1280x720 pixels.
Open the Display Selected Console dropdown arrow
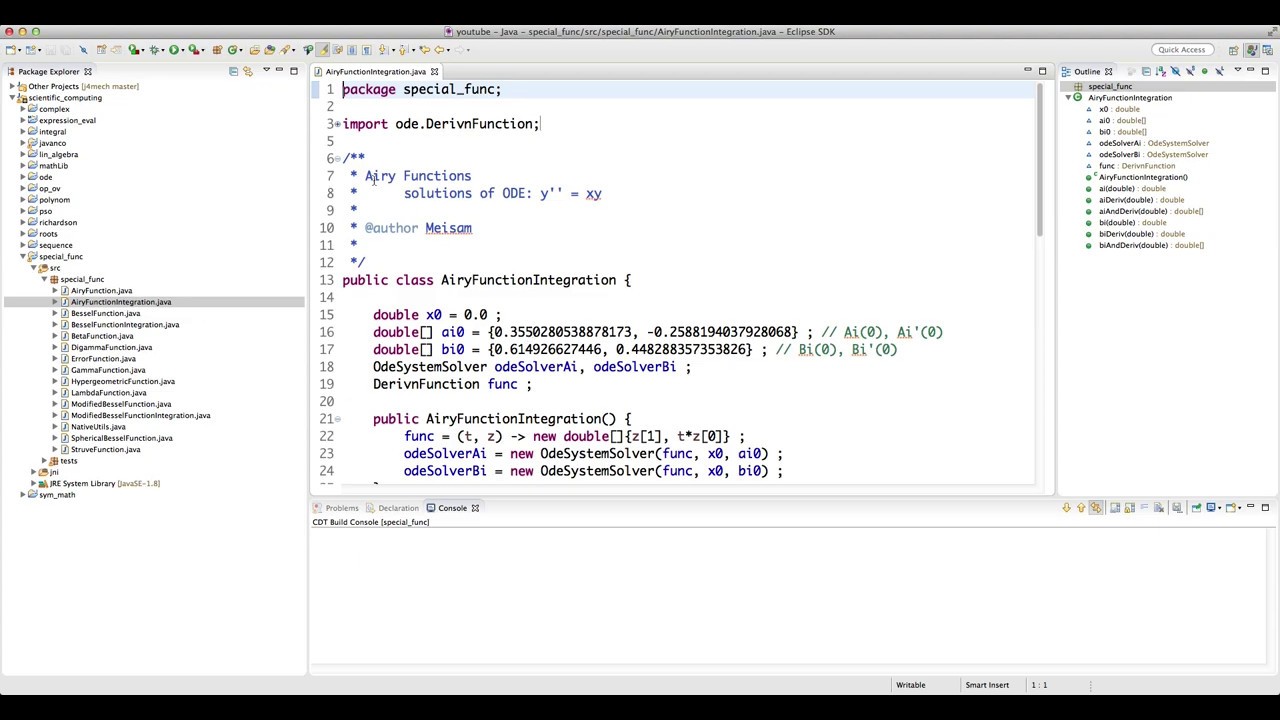click(1220, 508)
